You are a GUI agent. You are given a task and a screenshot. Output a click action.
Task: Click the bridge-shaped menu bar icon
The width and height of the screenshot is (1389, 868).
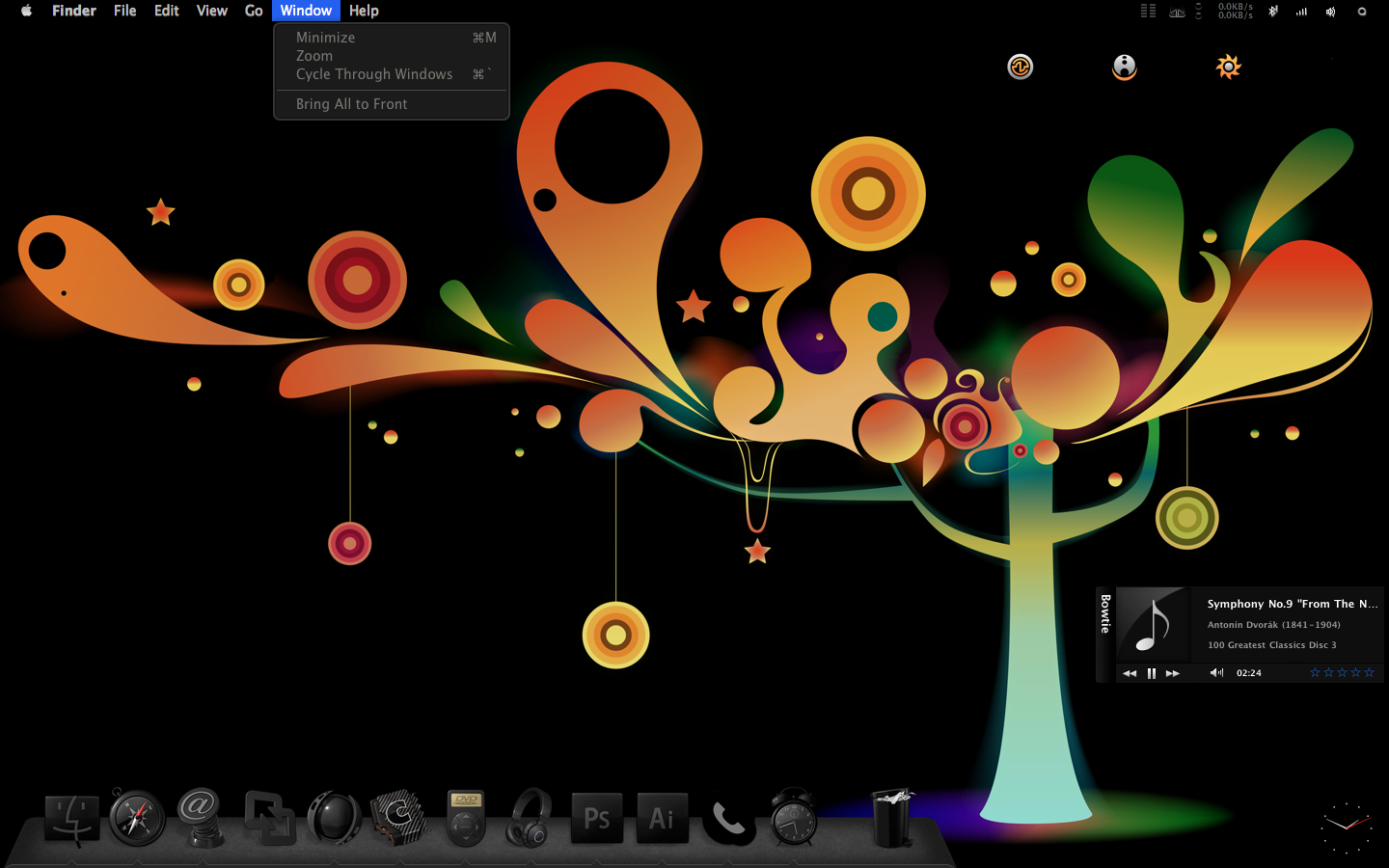[1177, 13]
